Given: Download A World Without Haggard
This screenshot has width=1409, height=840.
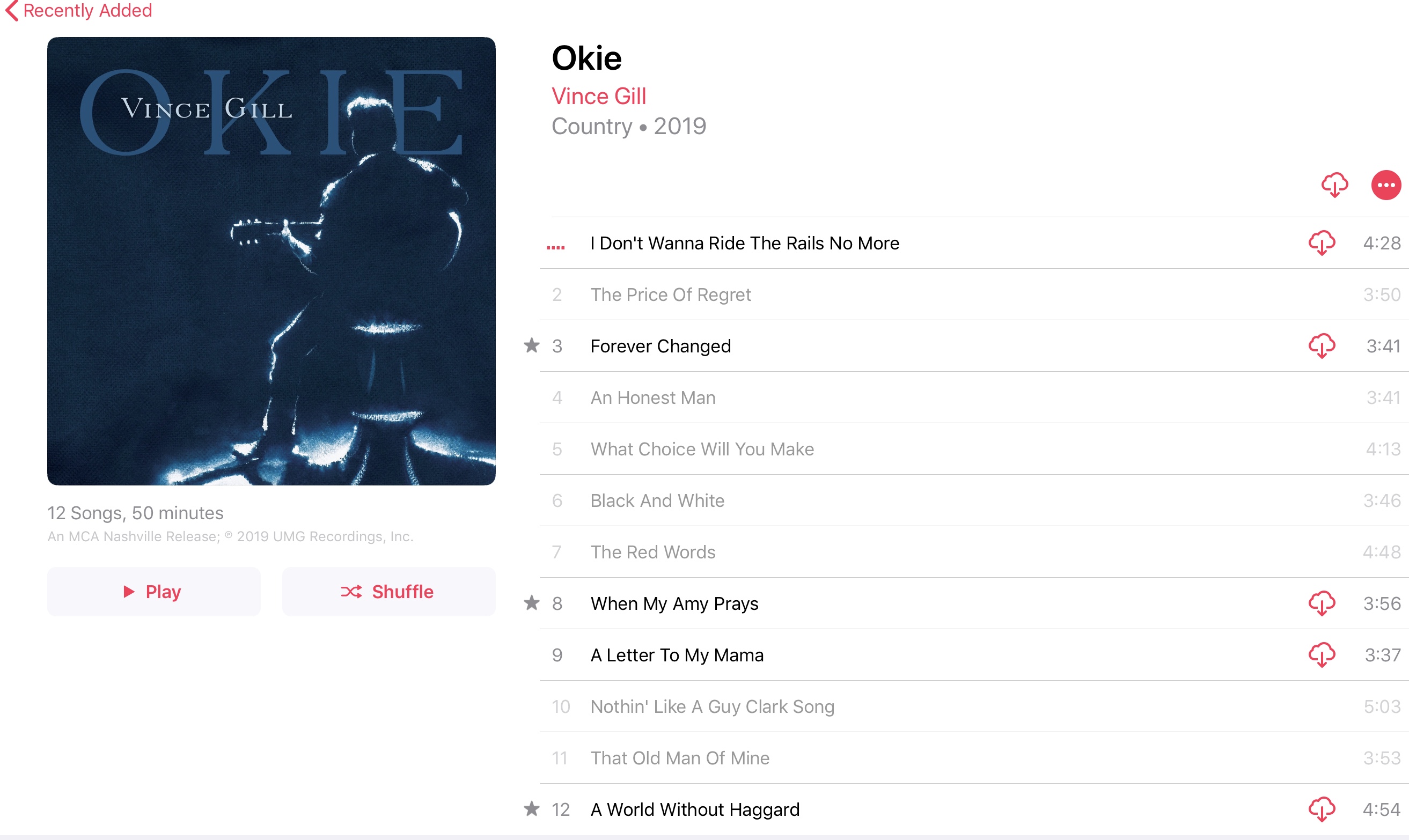Looking at the screenshot, I should [1322, 809].
